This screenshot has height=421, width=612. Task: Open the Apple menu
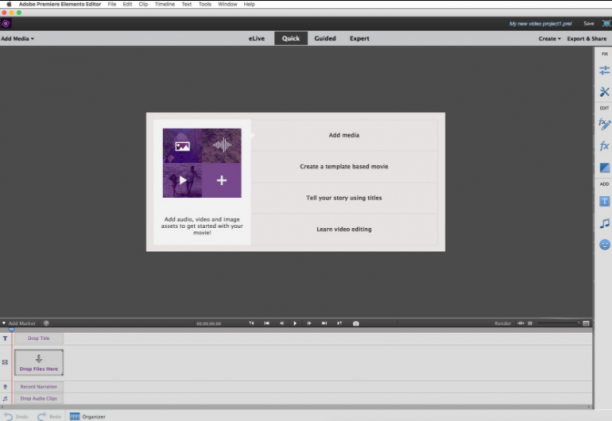click(x=9, y=4)
